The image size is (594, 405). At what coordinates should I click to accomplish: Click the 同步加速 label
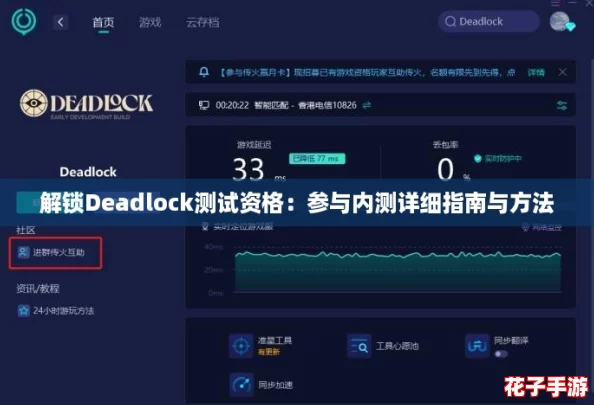click(x=275, y=385)
